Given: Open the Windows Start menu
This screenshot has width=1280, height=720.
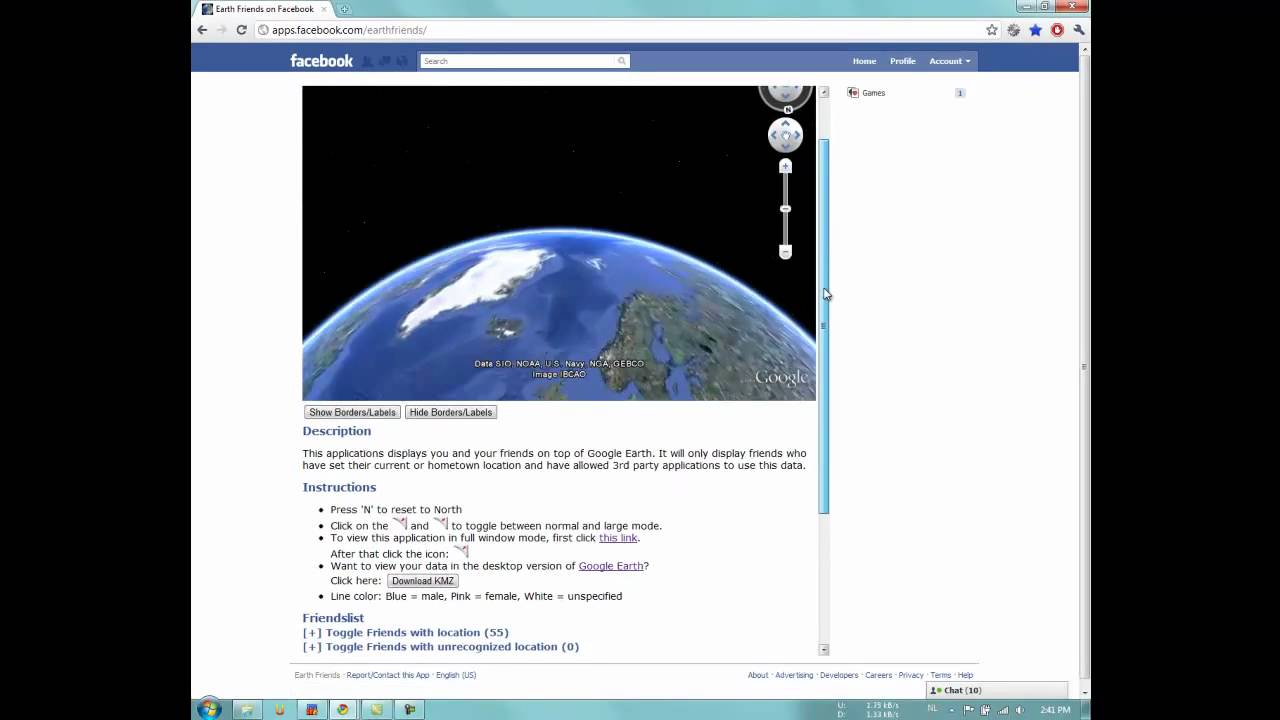Looking at the screenshot, I should tap(209, 709).
